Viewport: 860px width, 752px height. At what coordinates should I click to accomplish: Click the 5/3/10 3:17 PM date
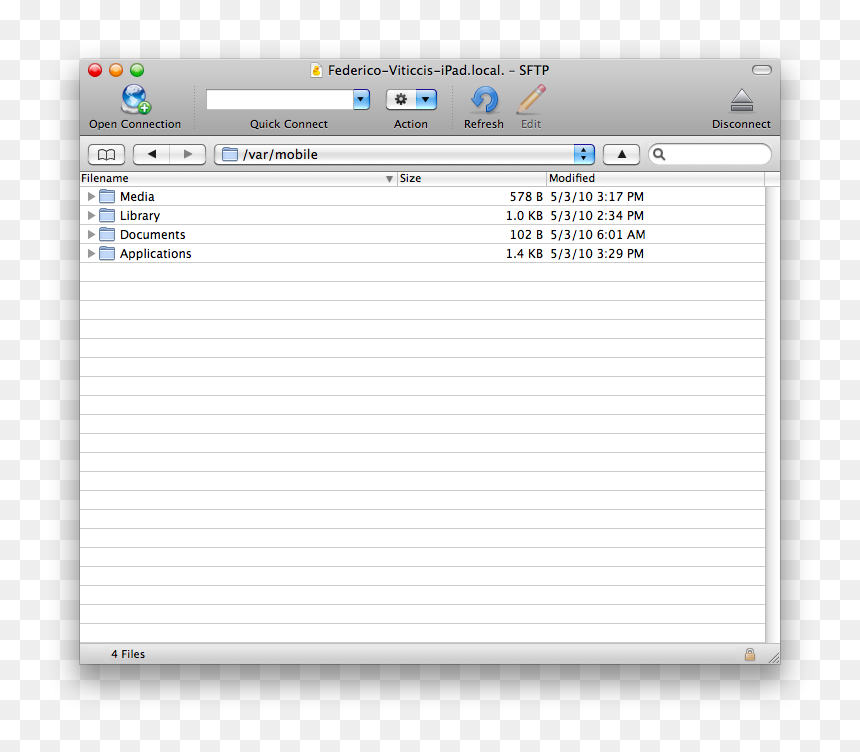[x=597, y=196]
